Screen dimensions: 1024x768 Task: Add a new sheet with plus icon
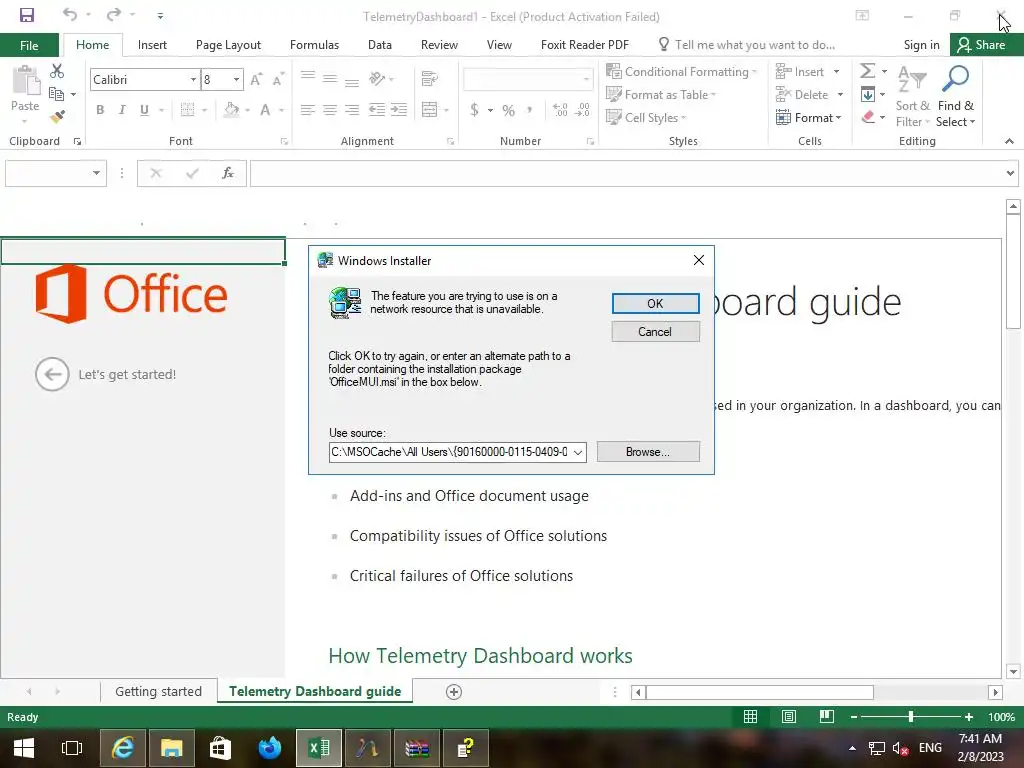click(454, 692)
